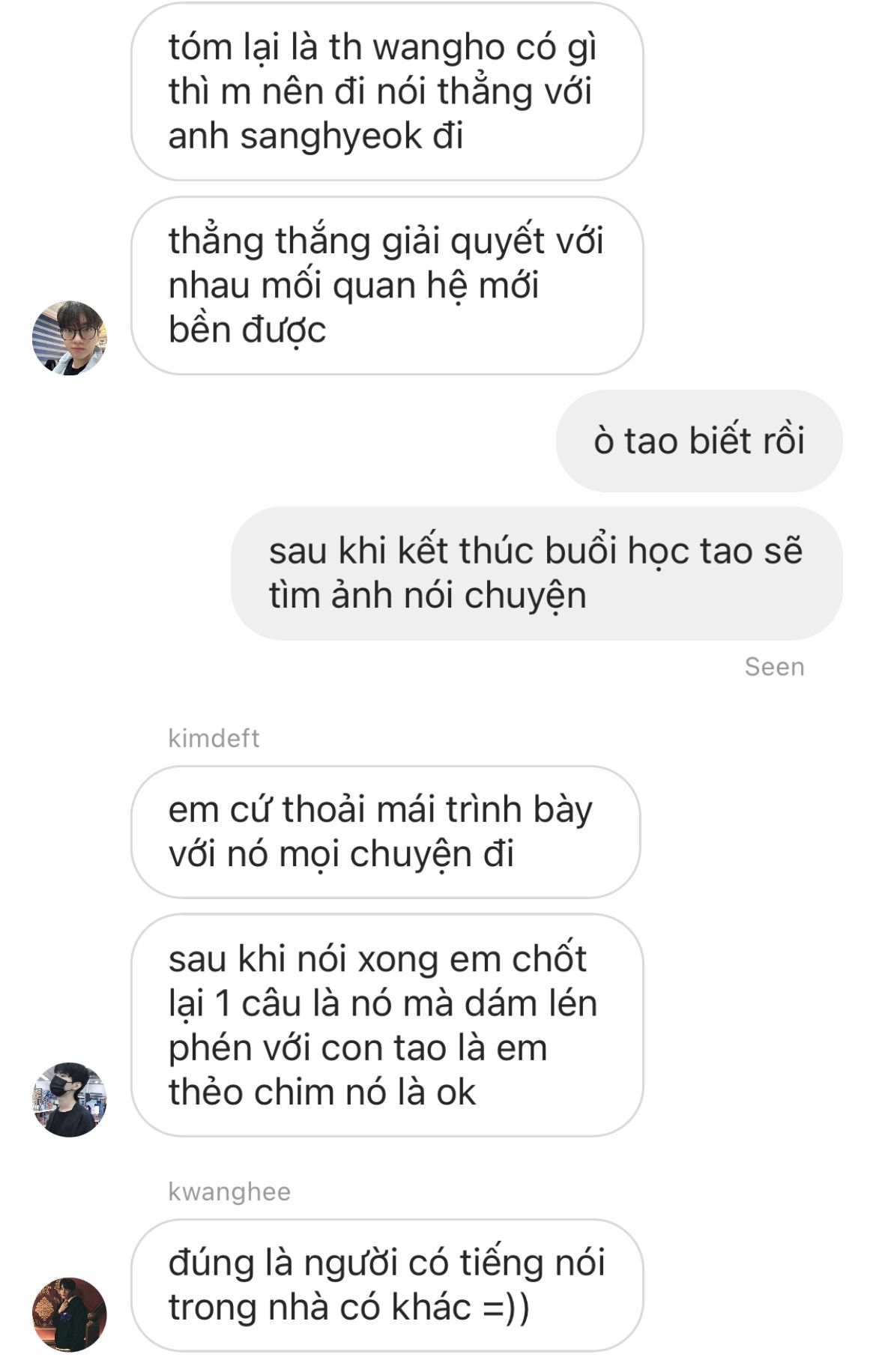Image resolution: width=876 pixels, height=1372 pixels.
Task: Select message "em cứ thoải mái trình bày"
Action: [x=386, y=832]
